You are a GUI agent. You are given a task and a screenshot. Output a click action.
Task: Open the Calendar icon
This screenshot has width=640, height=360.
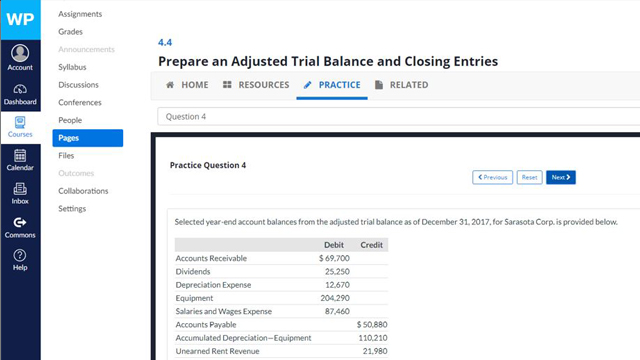click(20, 156)
